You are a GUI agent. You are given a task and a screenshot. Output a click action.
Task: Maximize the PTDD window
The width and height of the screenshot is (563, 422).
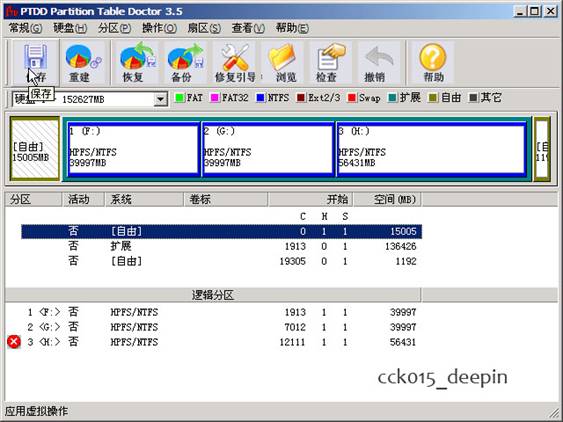535,11
